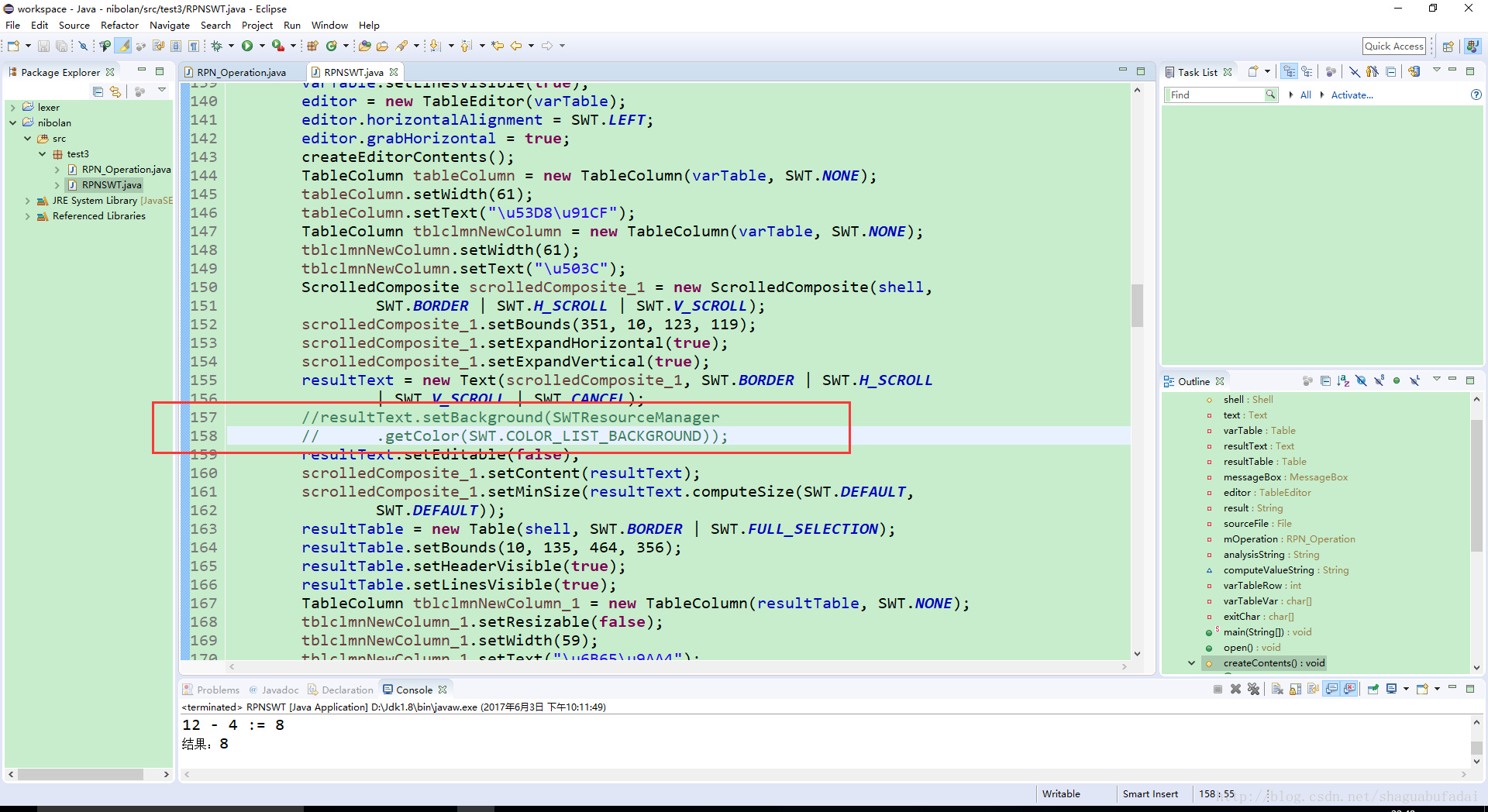
Task: Click the Search flashlight toolbar icon
Action: pyautogui.click(x=402, y=46)
